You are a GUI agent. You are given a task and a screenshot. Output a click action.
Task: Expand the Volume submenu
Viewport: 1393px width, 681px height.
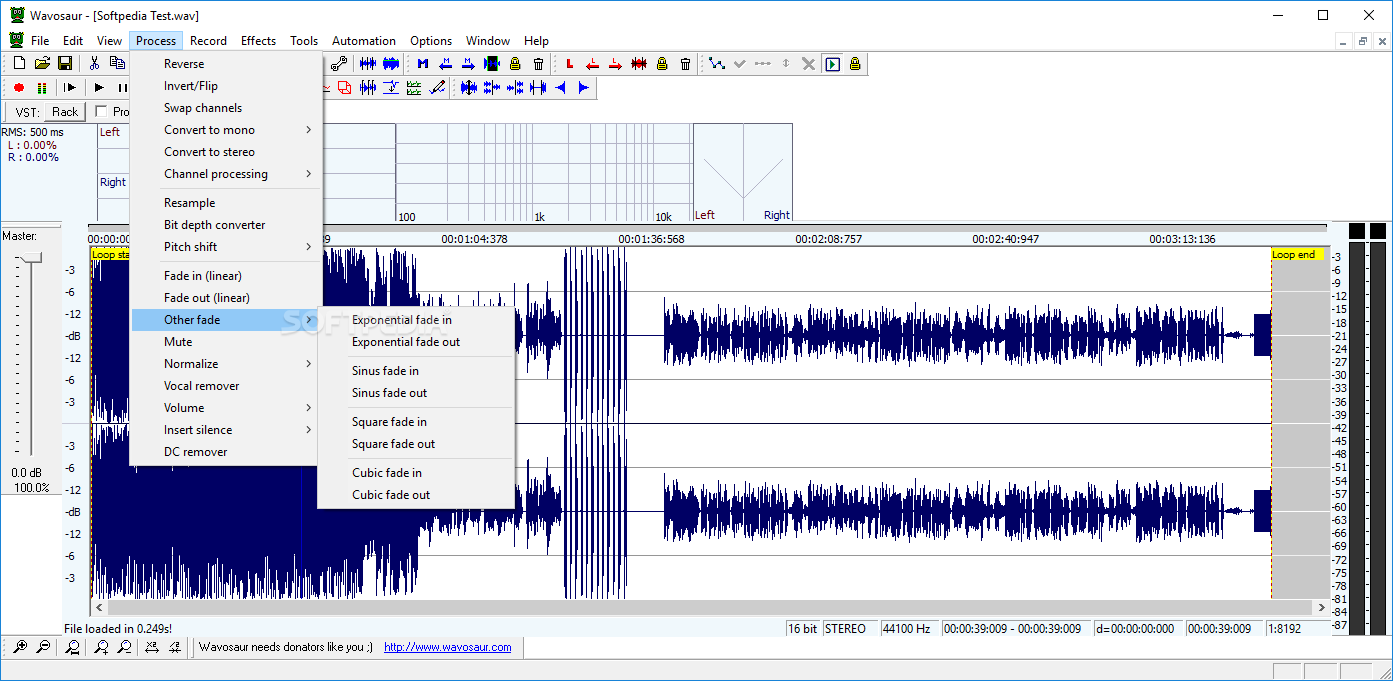coord(226,408)
